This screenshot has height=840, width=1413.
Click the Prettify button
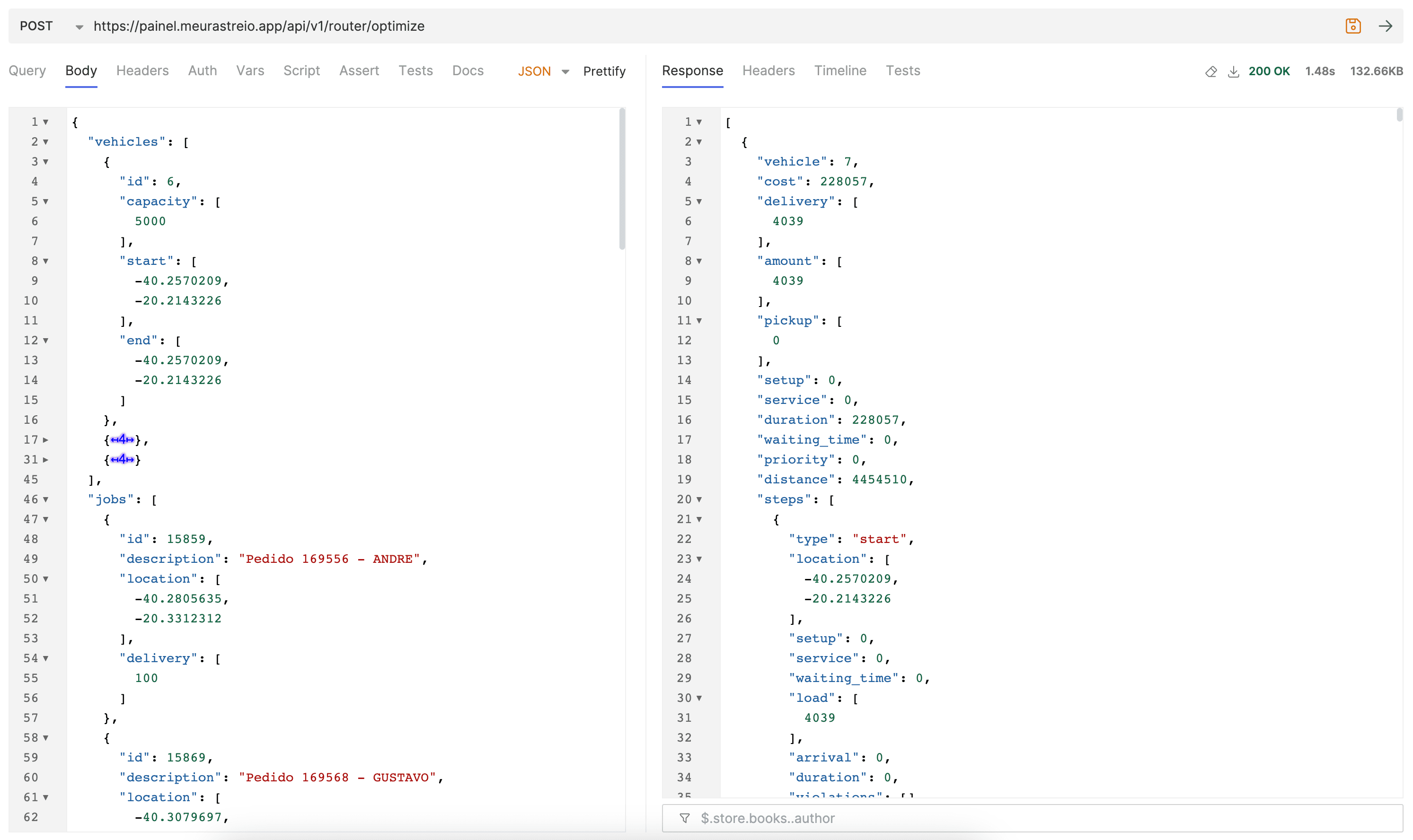(x=604, y=71)
